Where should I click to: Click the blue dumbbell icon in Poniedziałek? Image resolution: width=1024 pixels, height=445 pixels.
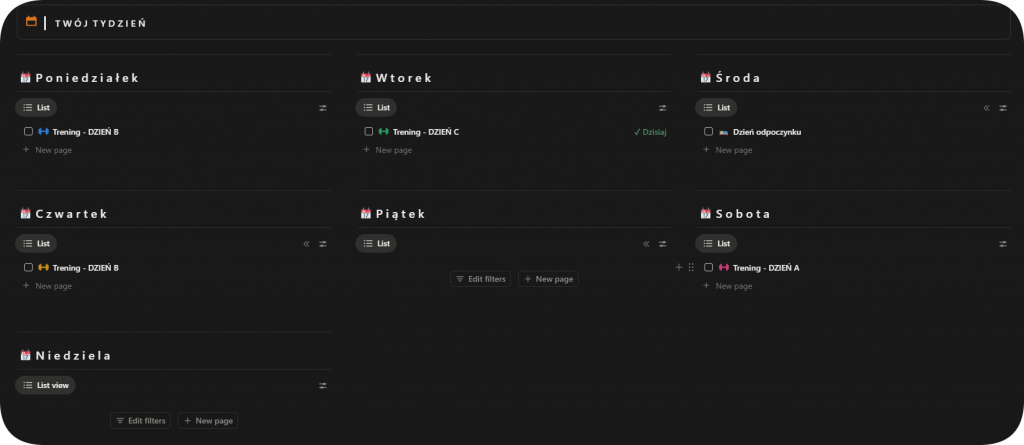tap(43, 132)
